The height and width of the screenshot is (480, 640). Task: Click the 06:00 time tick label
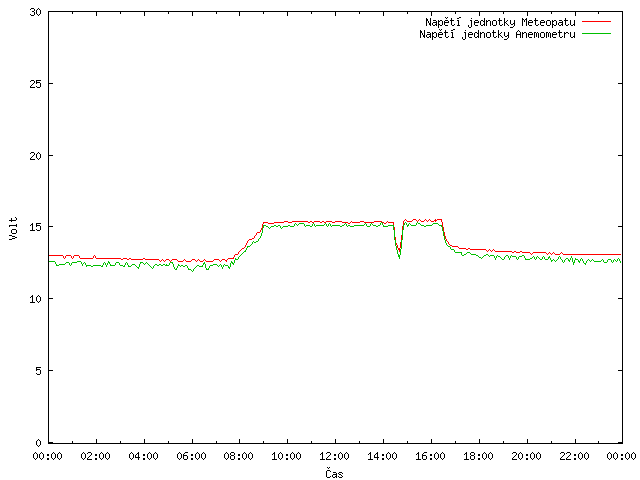(x=191, y=456)
